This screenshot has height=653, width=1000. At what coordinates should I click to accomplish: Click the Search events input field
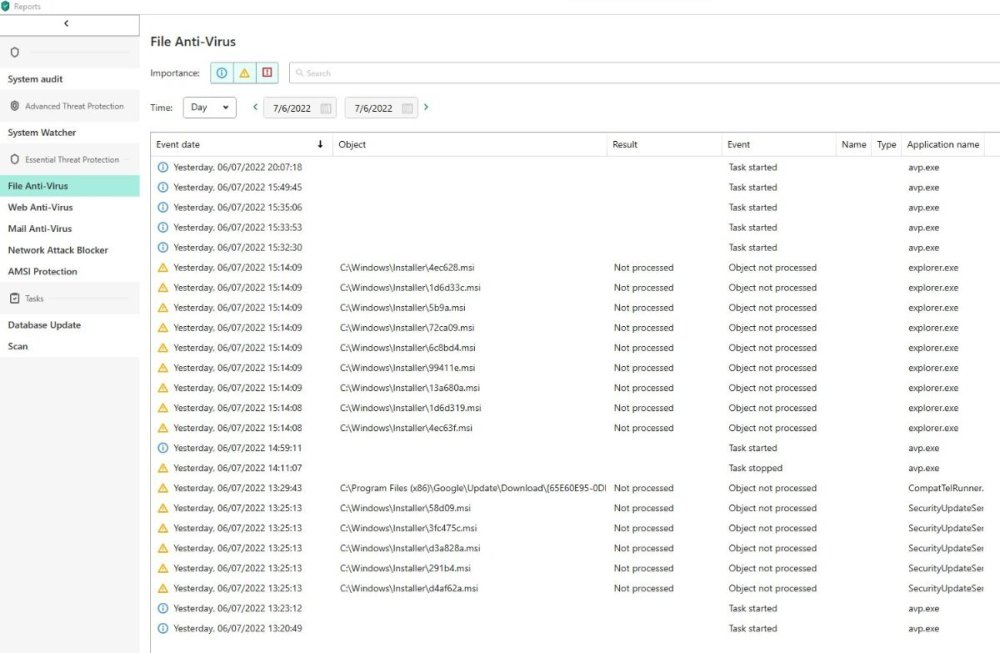click(x=640, y=73)
